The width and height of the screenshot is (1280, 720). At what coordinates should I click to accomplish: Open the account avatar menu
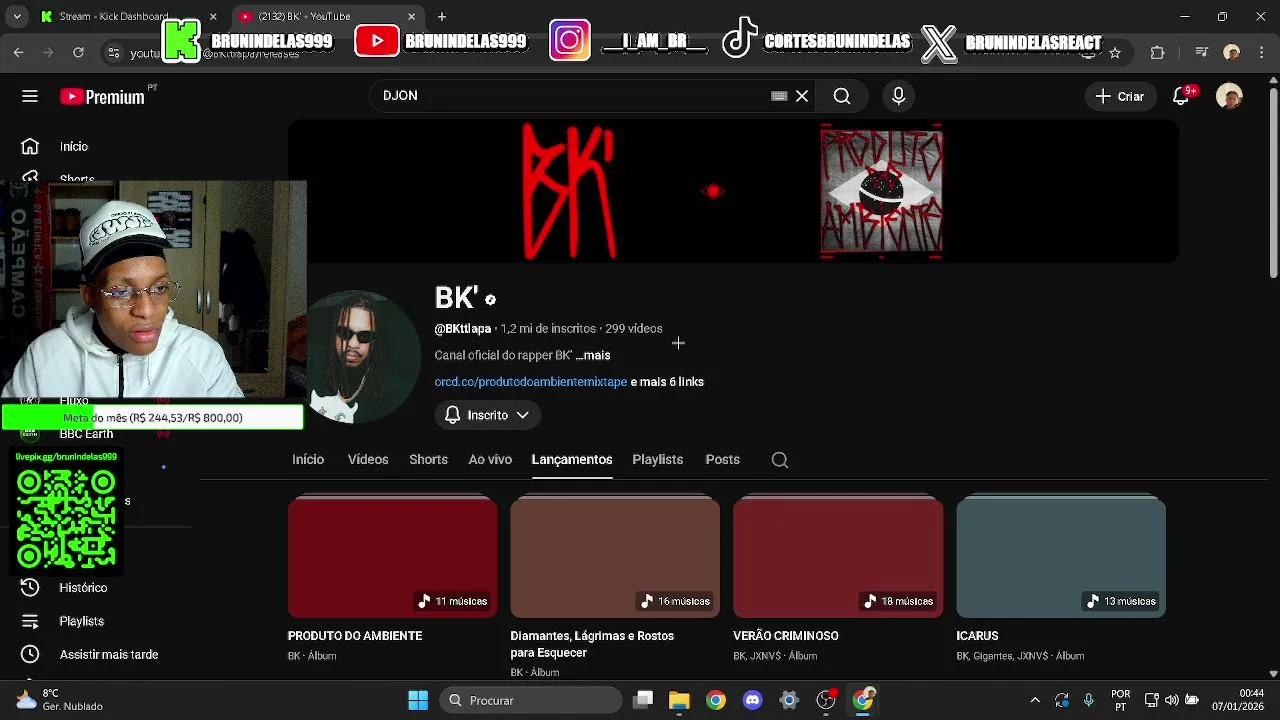coord(1229,96)
